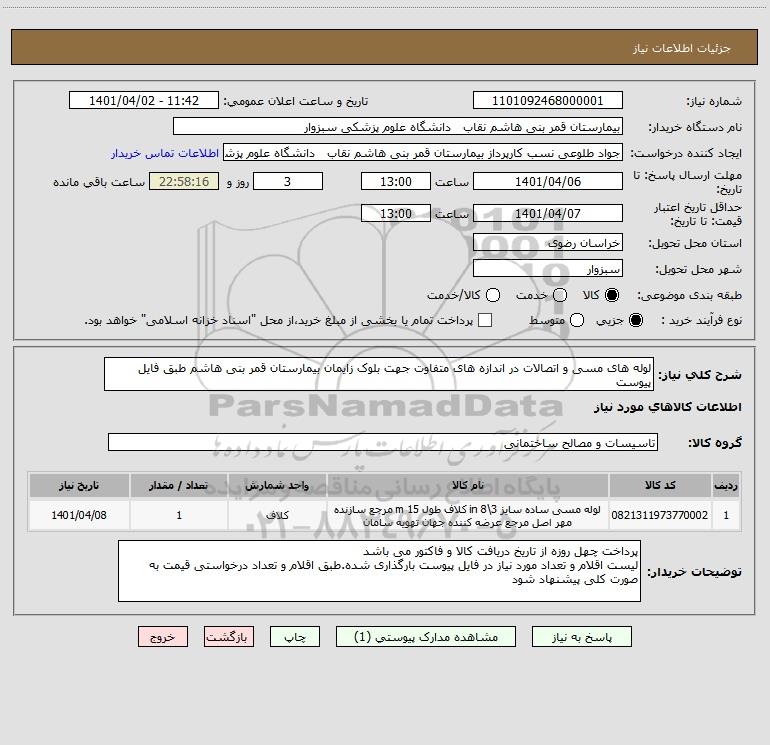Click the کلاف unit cell

pos(277,515)
